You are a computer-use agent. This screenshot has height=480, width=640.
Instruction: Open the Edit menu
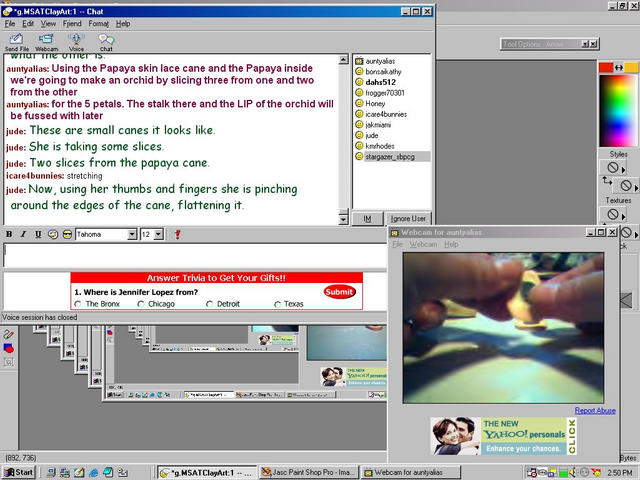[28, 24]
